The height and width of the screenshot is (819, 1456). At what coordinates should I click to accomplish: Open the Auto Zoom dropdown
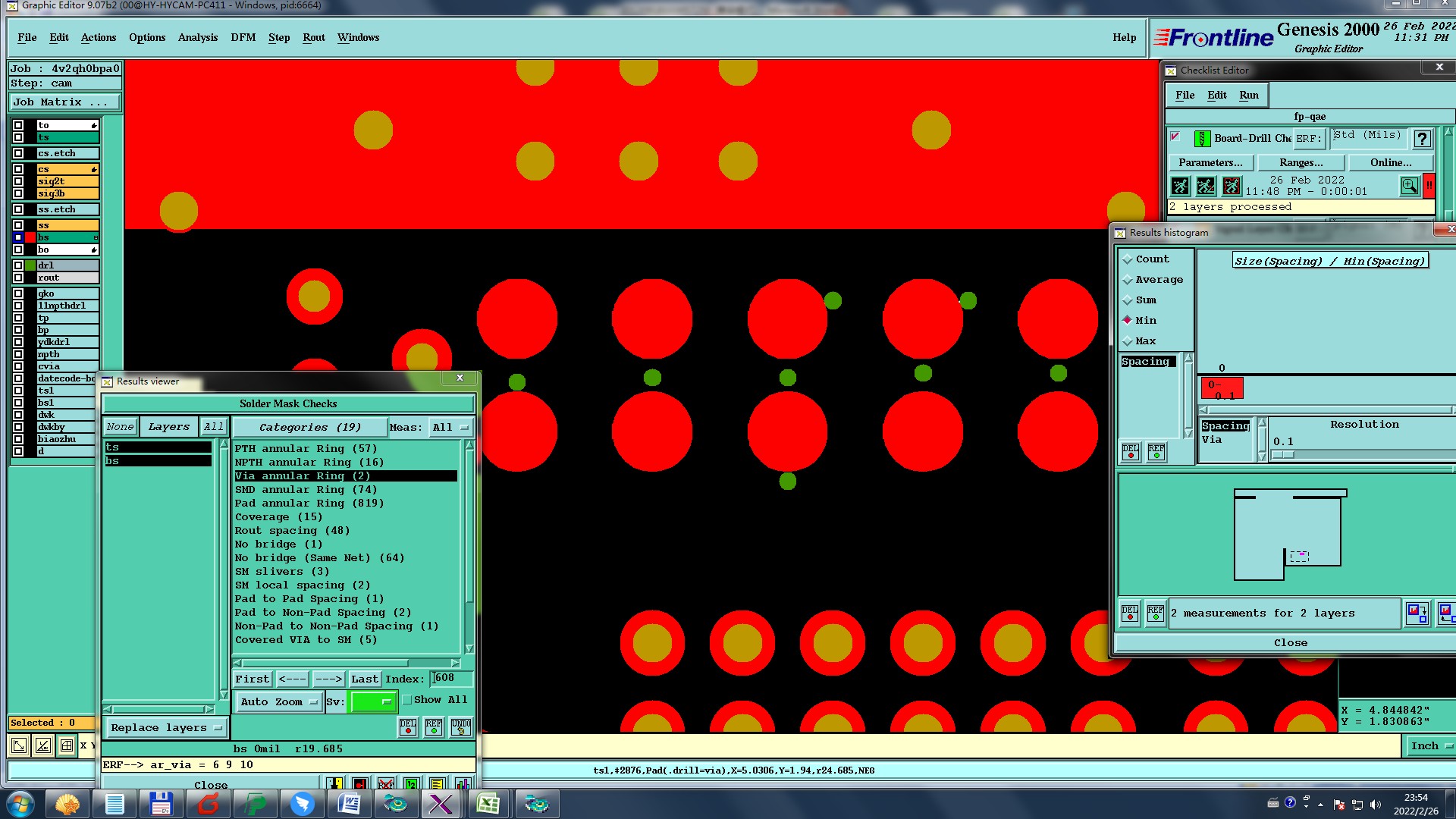[x=279, y=702]
